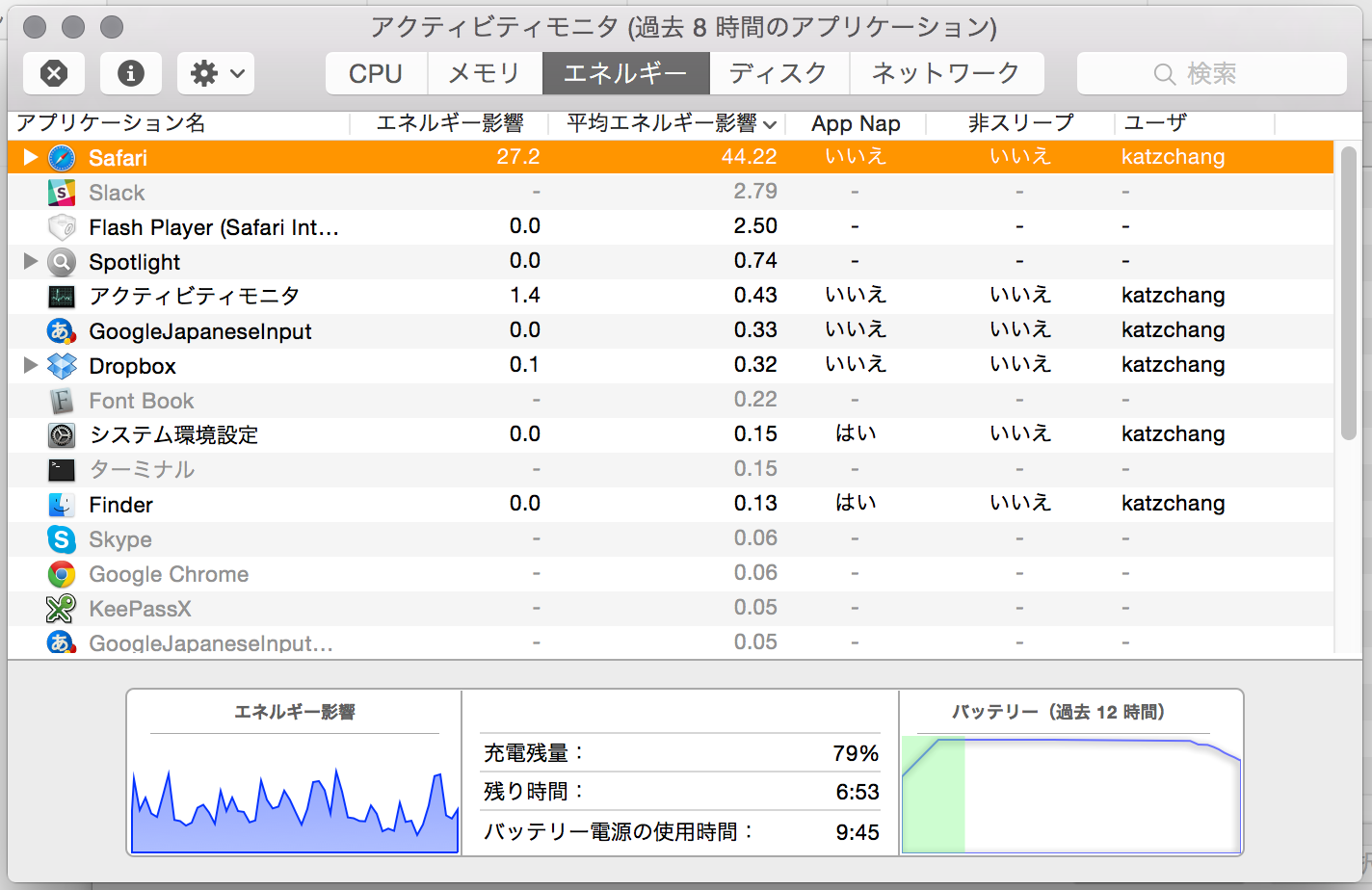1372x890 pixels.
Task: Switch to the CPU tab
Action: click(x=376, y=73)
